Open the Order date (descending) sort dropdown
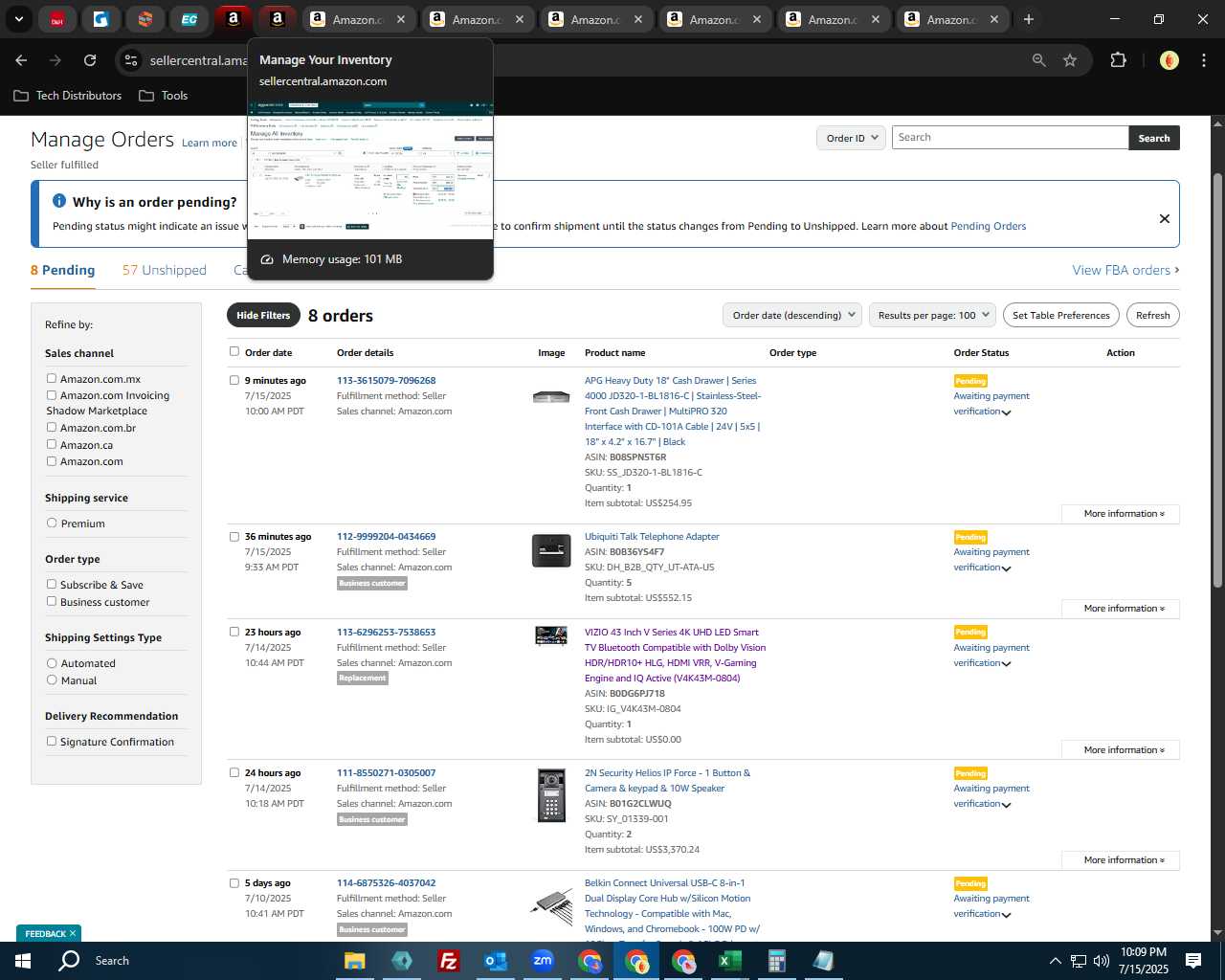The height and width of the screenshot is (980, 1225). 792,316
